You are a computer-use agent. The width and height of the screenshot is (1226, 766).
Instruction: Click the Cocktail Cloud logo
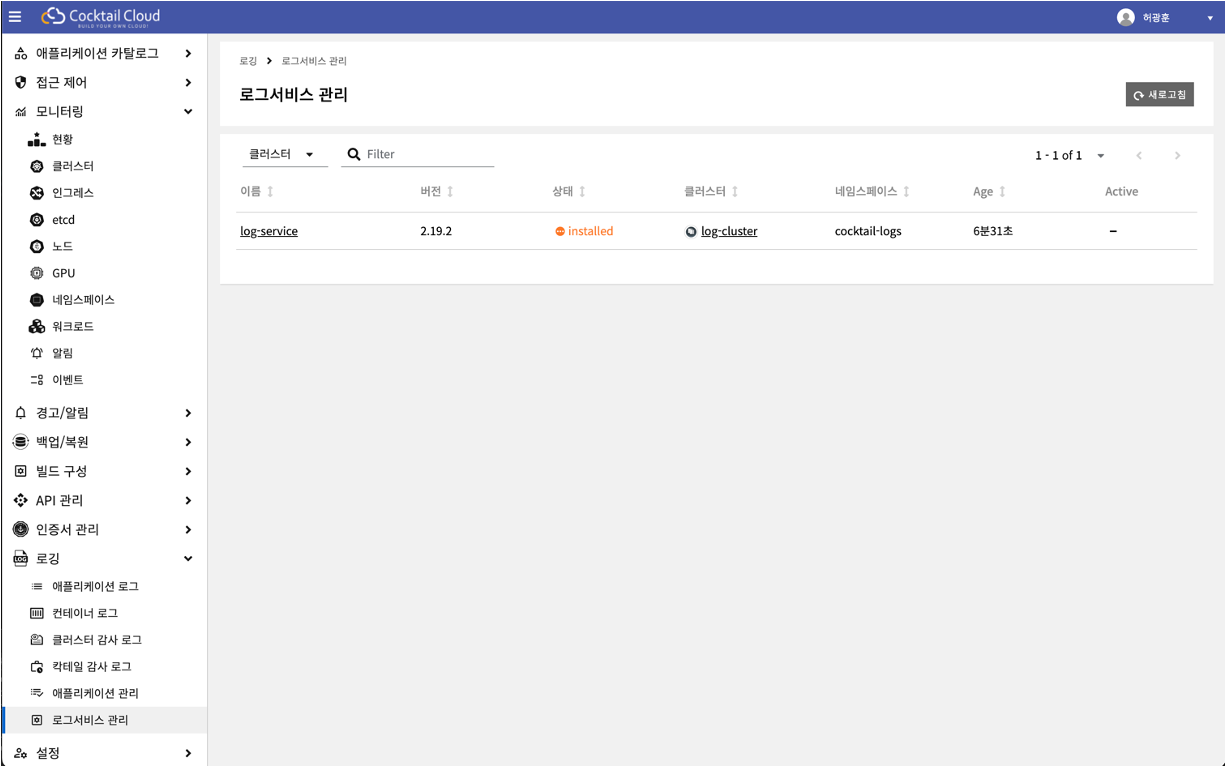pos(100,17)
